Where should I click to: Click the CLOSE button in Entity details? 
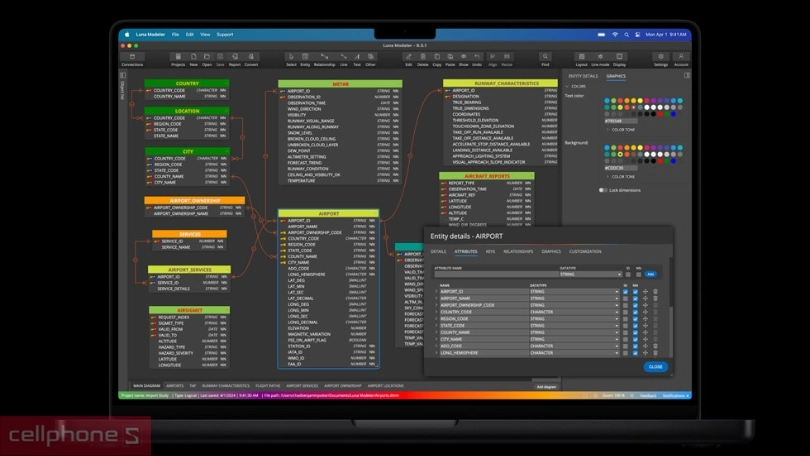(654, 367)
